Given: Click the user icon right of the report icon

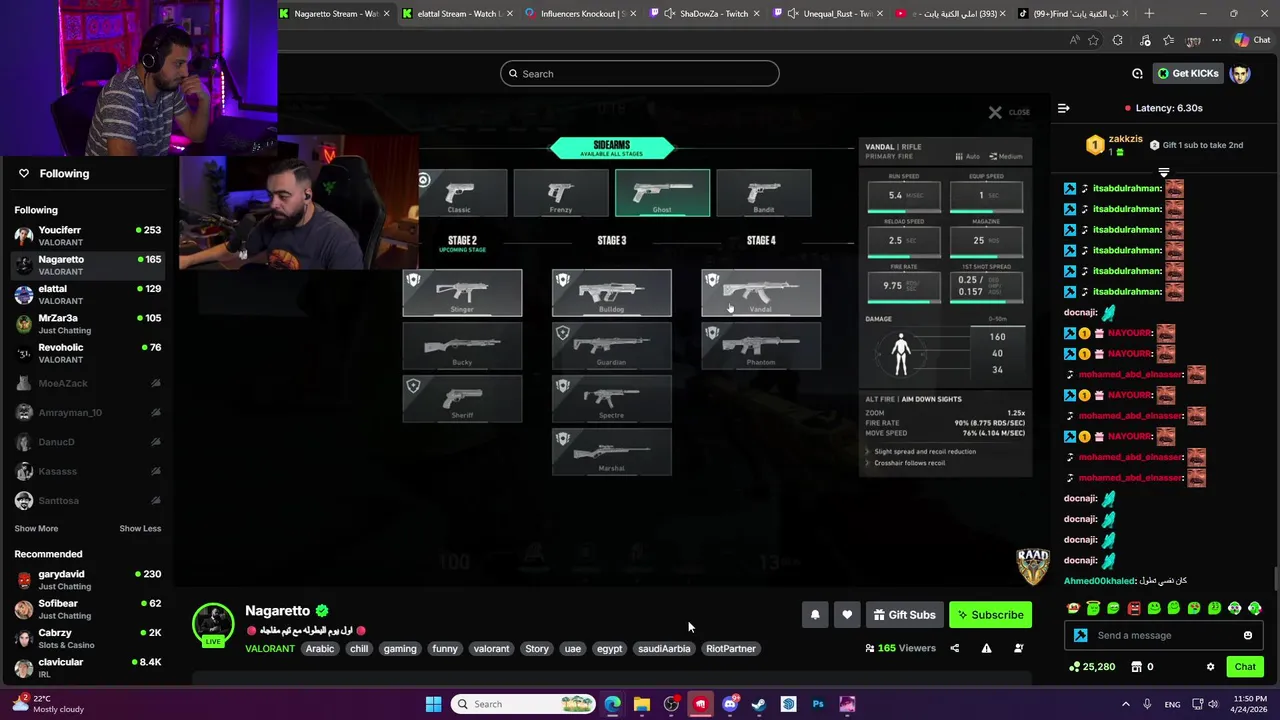Looking at the screenshot, I should [1018, 648].
